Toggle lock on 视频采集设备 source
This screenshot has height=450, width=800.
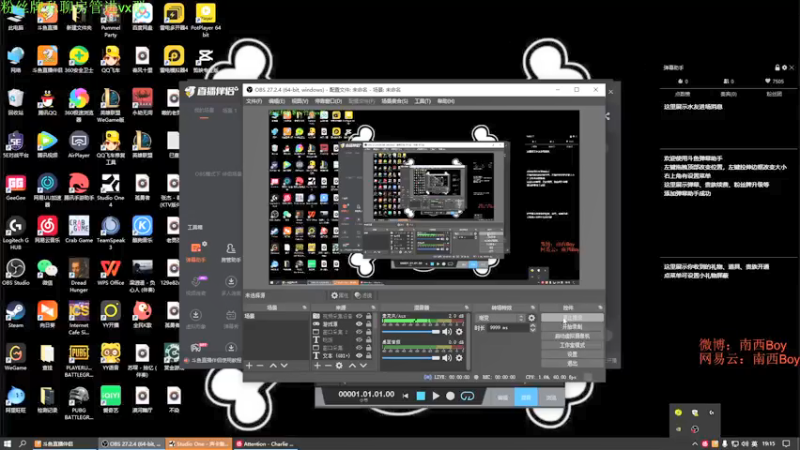pos(368,316)
